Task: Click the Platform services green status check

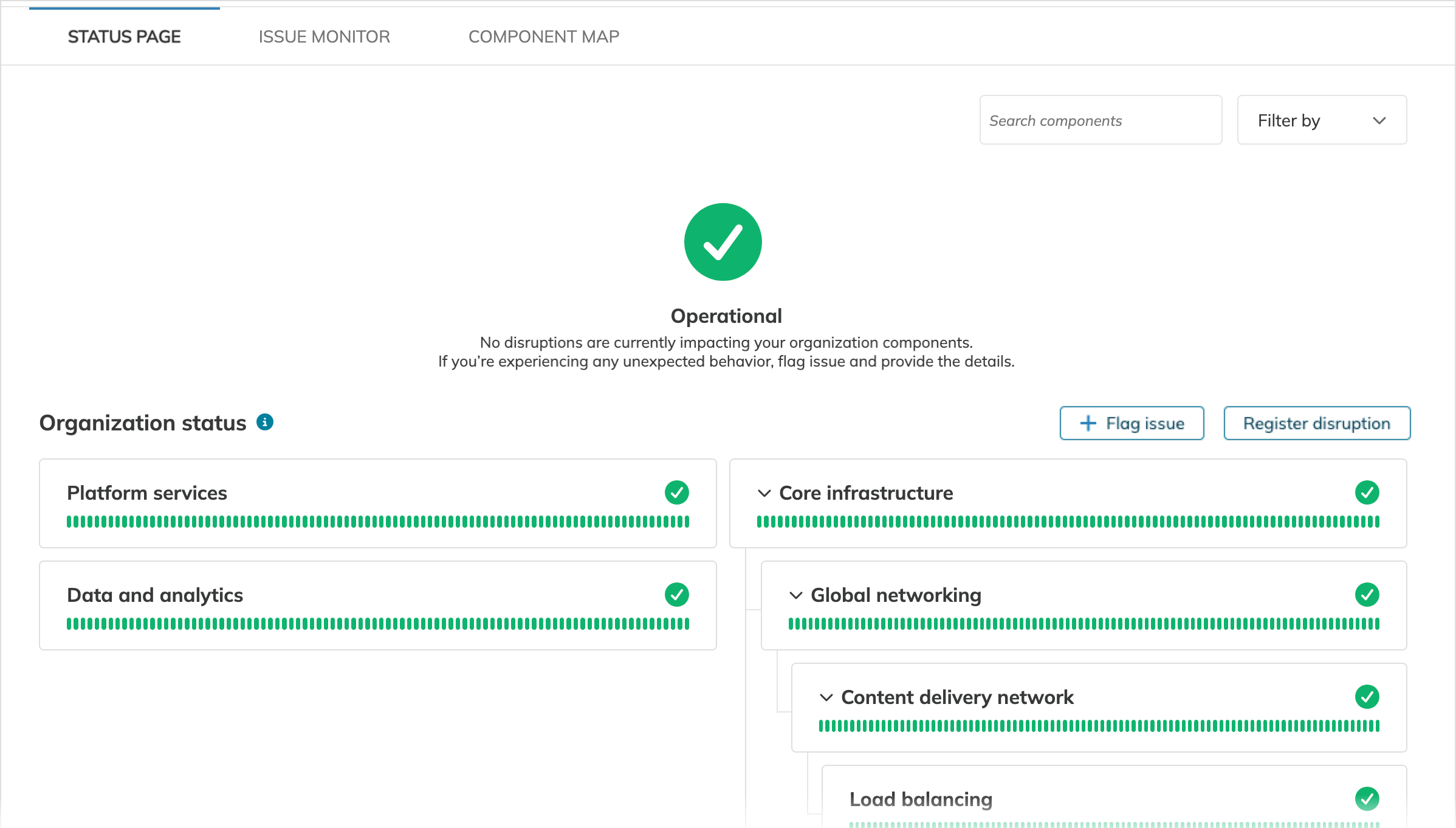Action: 676,492
